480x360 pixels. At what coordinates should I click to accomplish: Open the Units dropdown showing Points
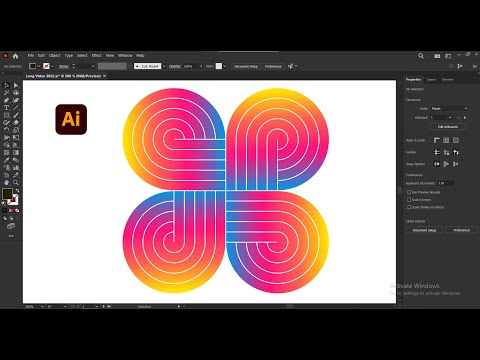(x=449, y=108)
